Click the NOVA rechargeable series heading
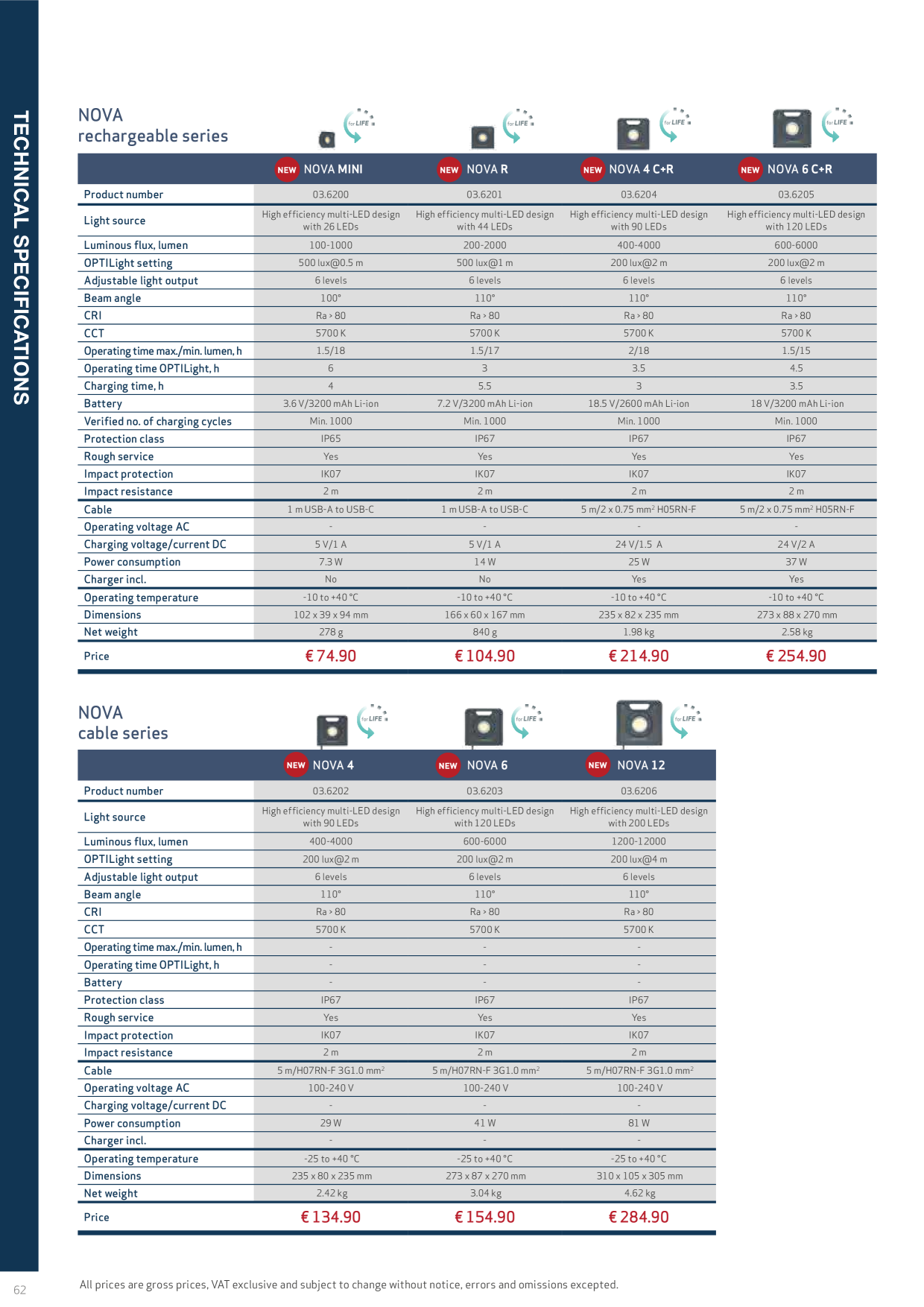The width and height of the screenshot is (924, 1307). tap(153, 125)
